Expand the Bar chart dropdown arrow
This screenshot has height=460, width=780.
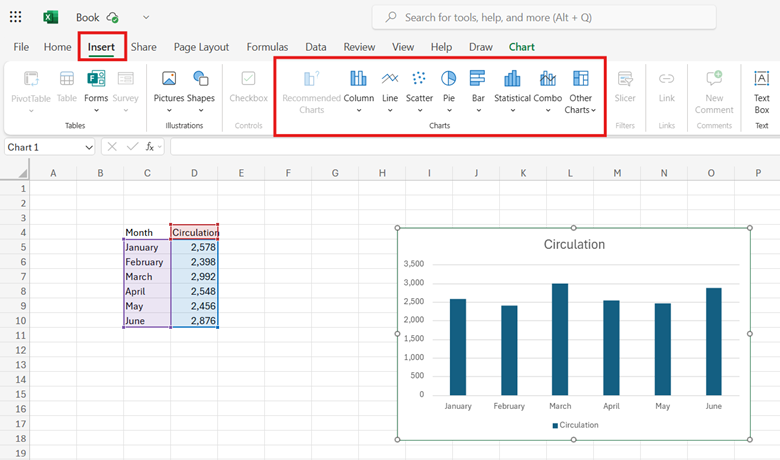point(478,110)
